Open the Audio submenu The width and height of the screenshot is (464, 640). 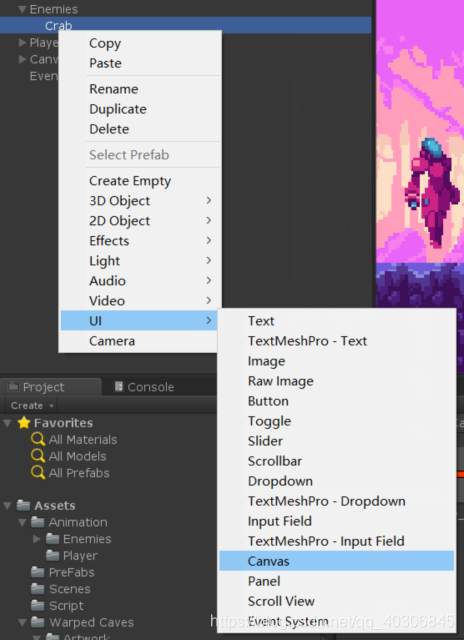click(140, 281)
